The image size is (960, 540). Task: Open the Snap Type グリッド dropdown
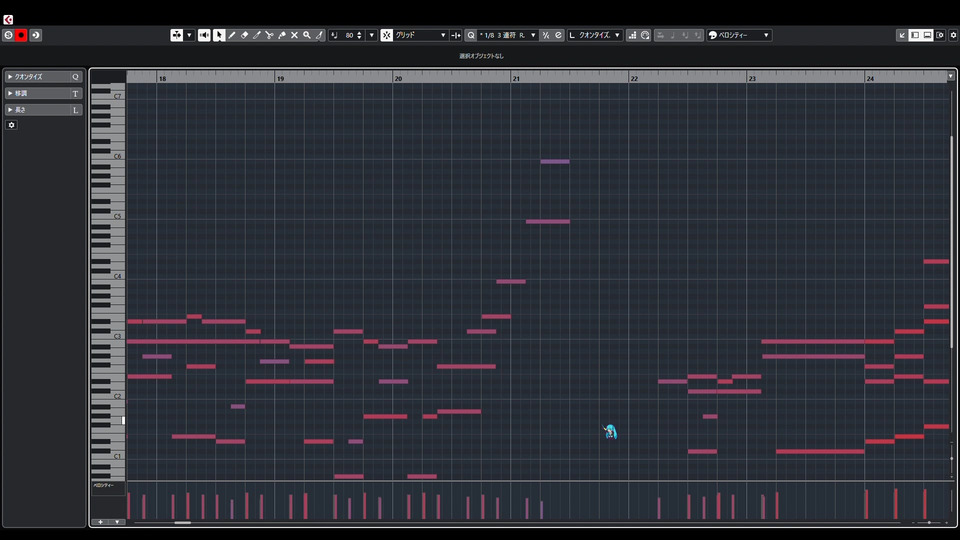point(421,36)
